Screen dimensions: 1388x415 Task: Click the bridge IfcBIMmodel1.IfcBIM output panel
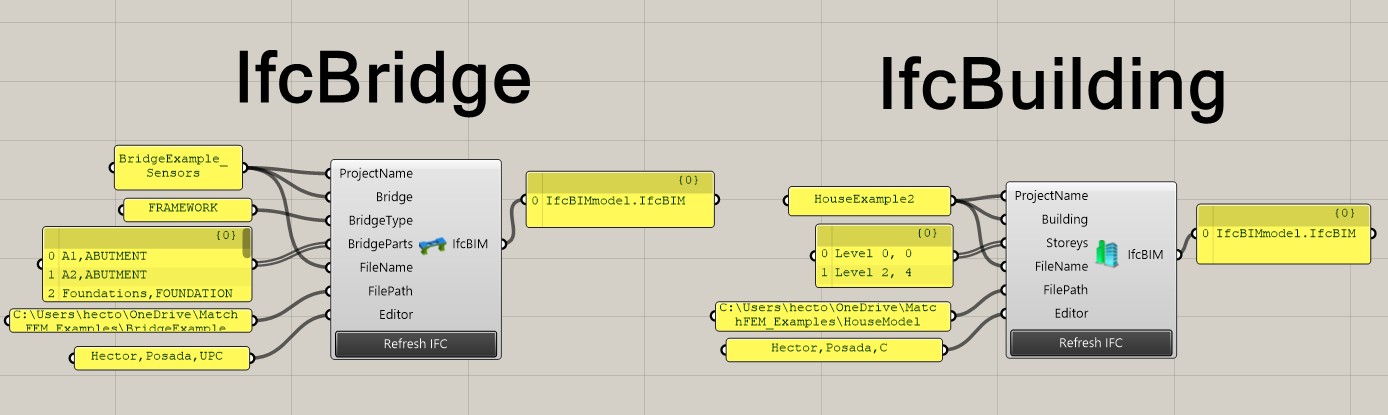pos(620,201)
